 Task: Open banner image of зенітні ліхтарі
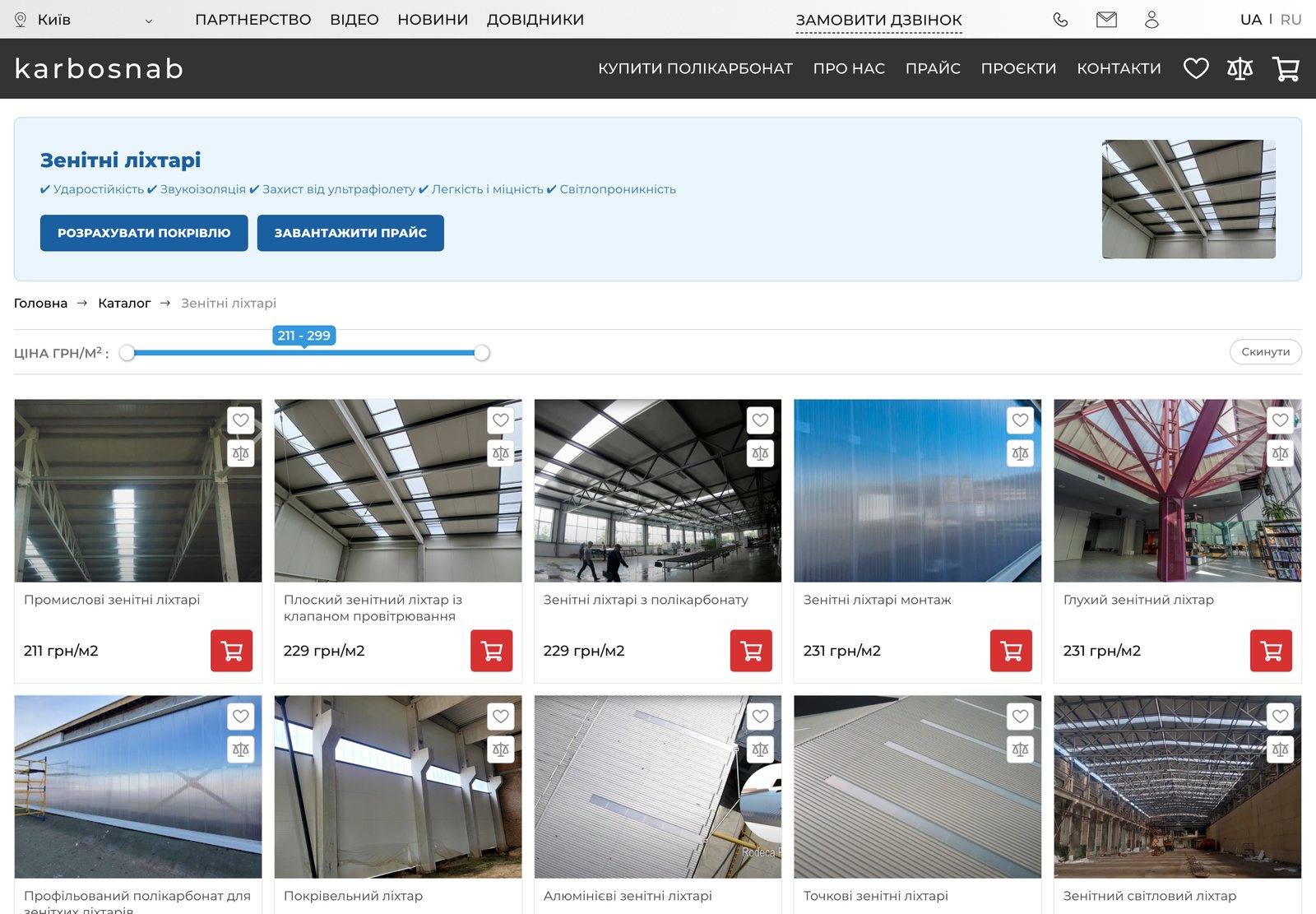point(1189,199)
